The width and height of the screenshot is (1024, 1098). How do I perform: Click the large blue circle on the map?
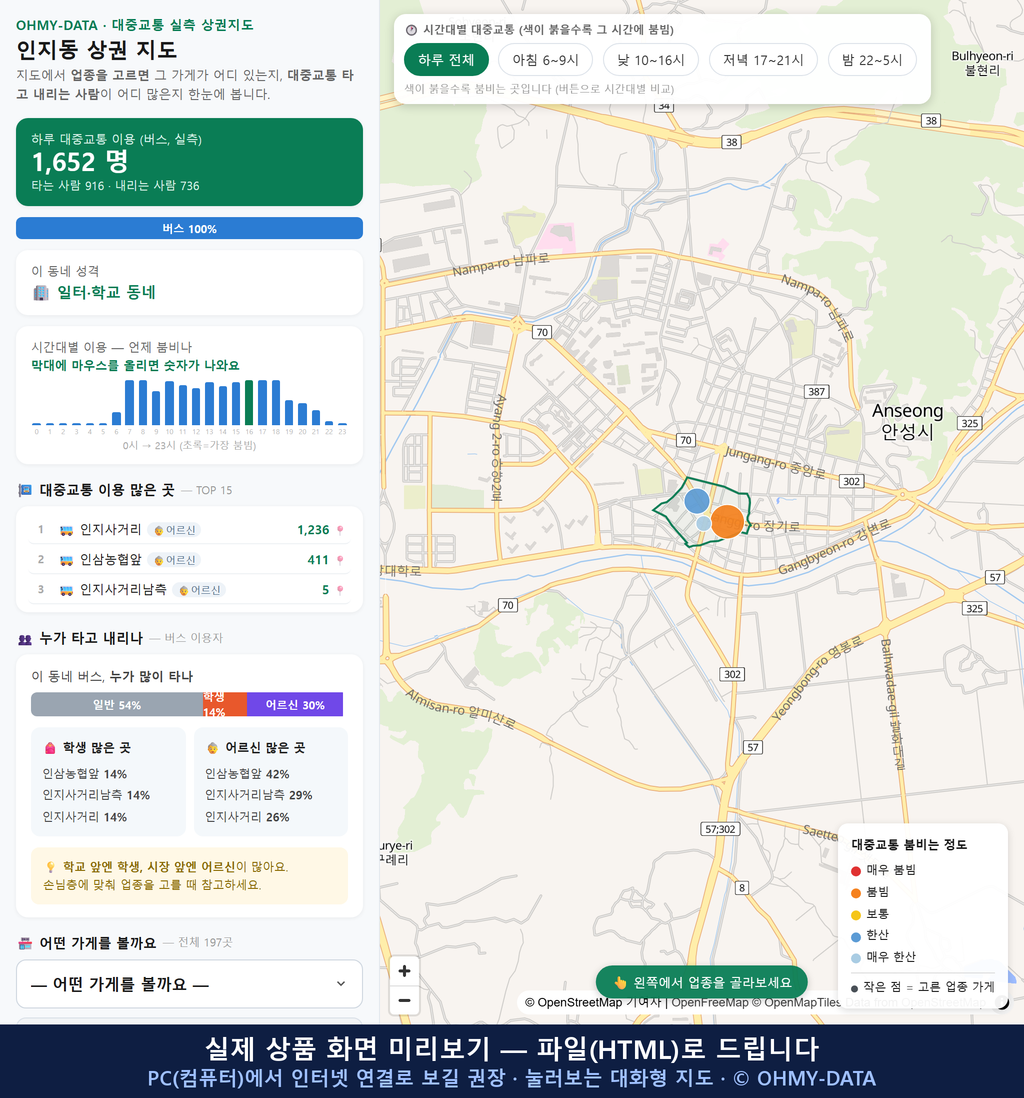click(x=696, y=501)
